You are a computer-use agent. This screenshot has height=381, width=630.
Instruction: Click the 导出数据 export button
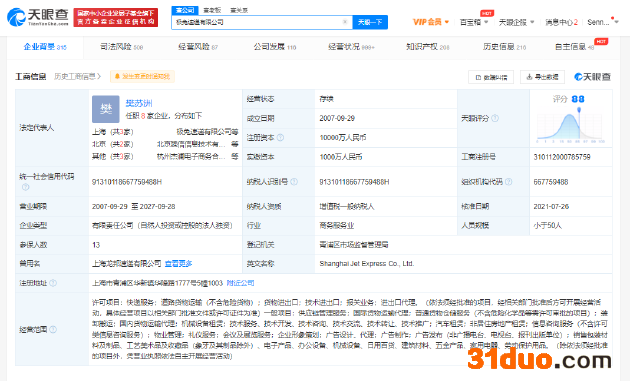tap(542, 77)
